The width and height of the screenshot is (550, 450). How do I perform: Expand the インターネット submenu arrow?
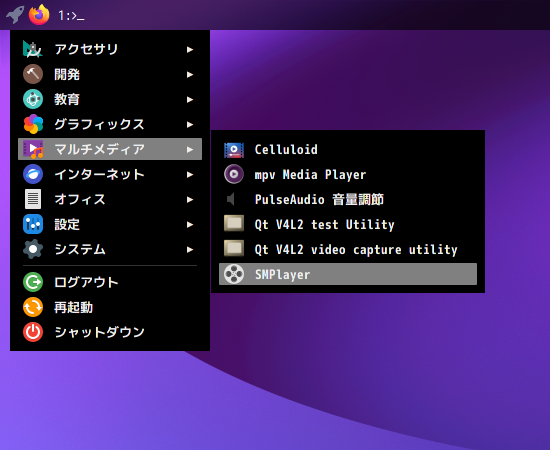pyautogui.click(x=190, y=174)
